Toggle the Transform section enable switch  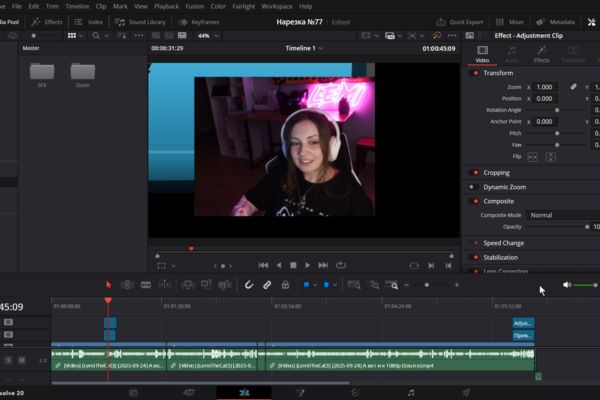coord(474,73)
